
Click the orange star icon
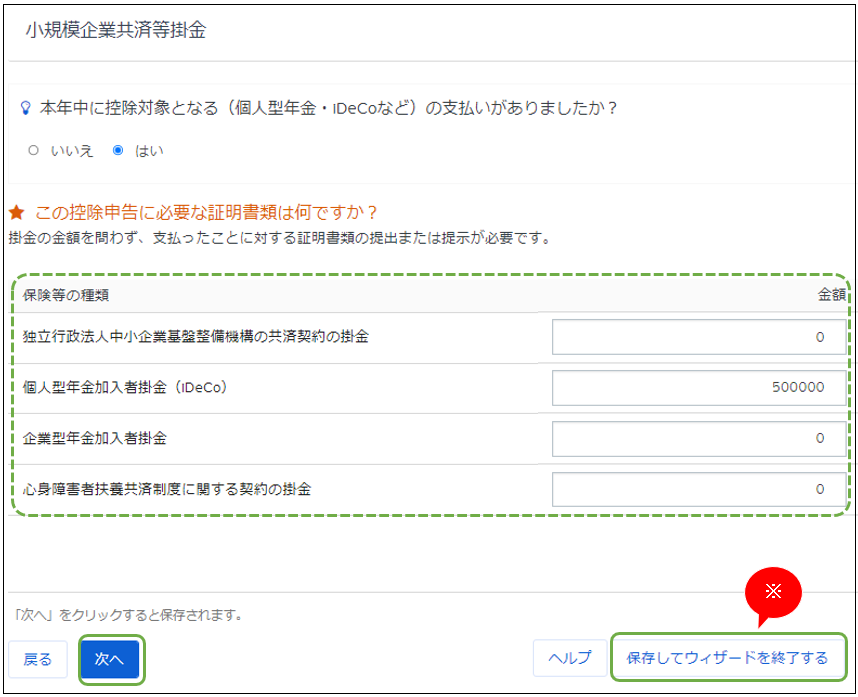pyautogui.click(x=17, y=212)
